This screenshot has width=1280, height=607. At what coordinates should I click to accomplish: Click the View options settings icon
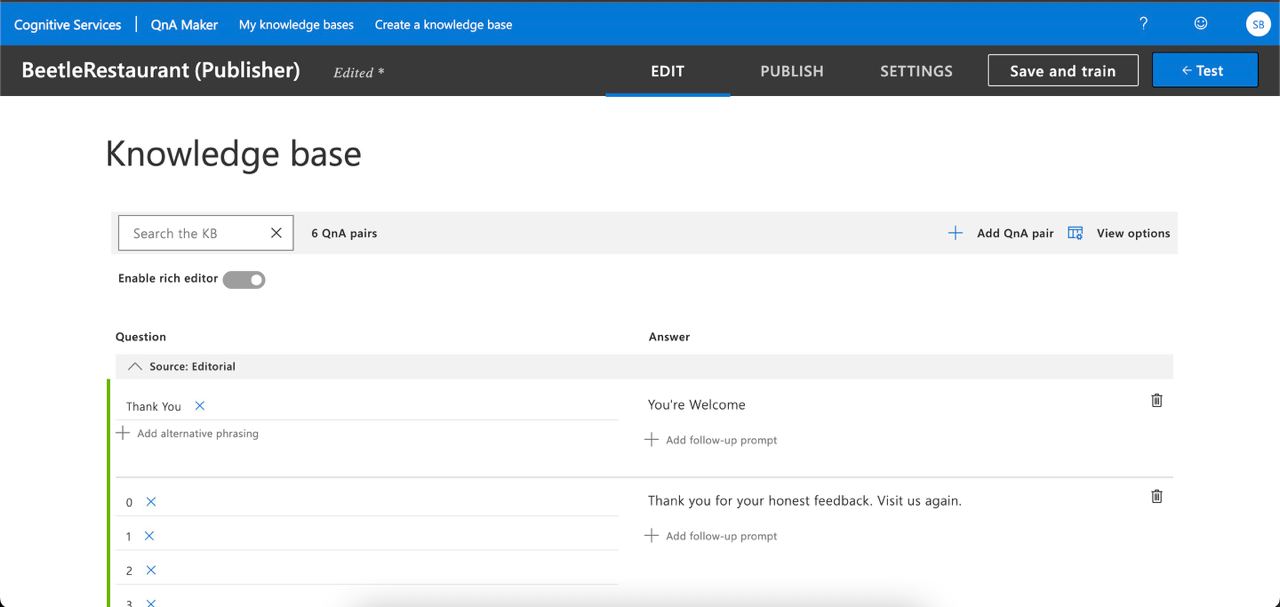[1075, 233]
